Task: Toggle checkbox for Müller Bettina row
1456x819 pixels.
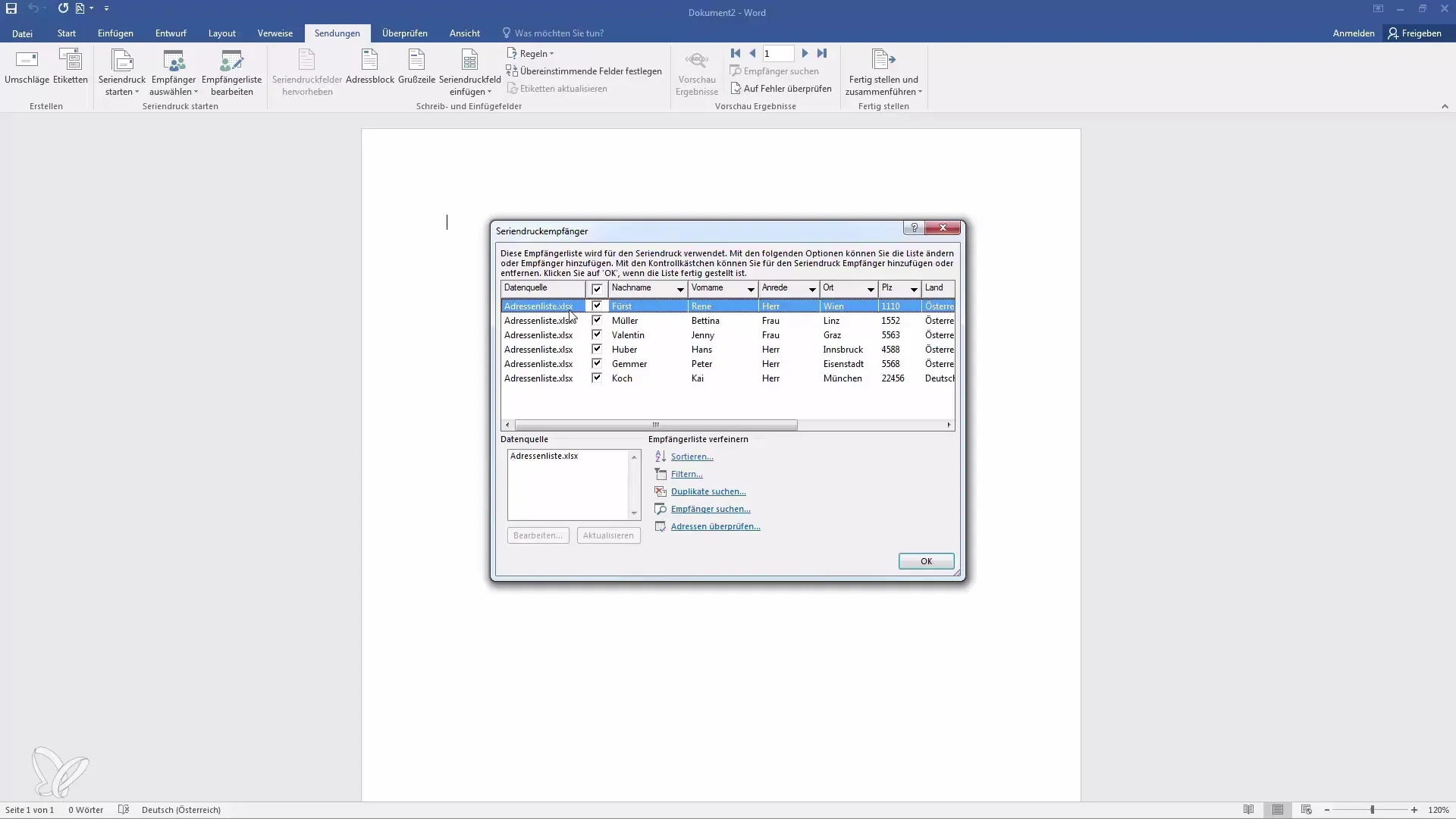Action: pyautogui.click(x=596, y=320)
